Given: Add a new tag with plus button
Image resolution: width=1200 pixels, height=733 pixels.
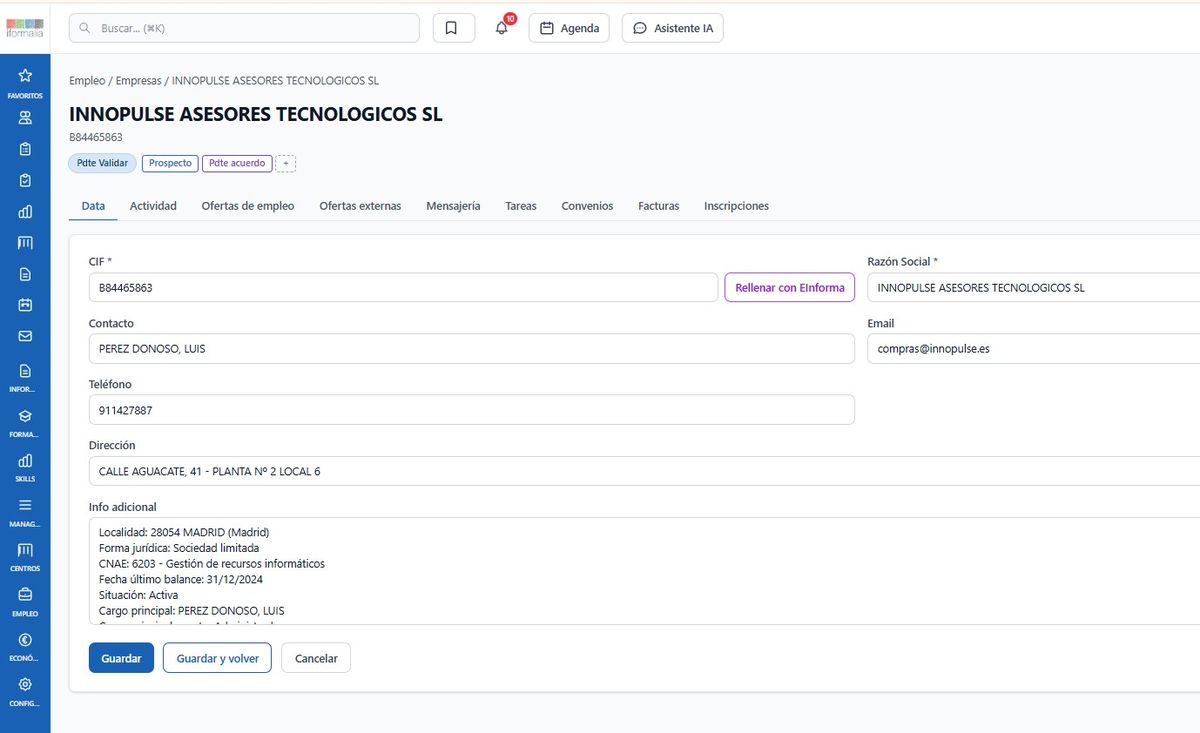Looking at the screenshot, I should click(x=286, y=163).
